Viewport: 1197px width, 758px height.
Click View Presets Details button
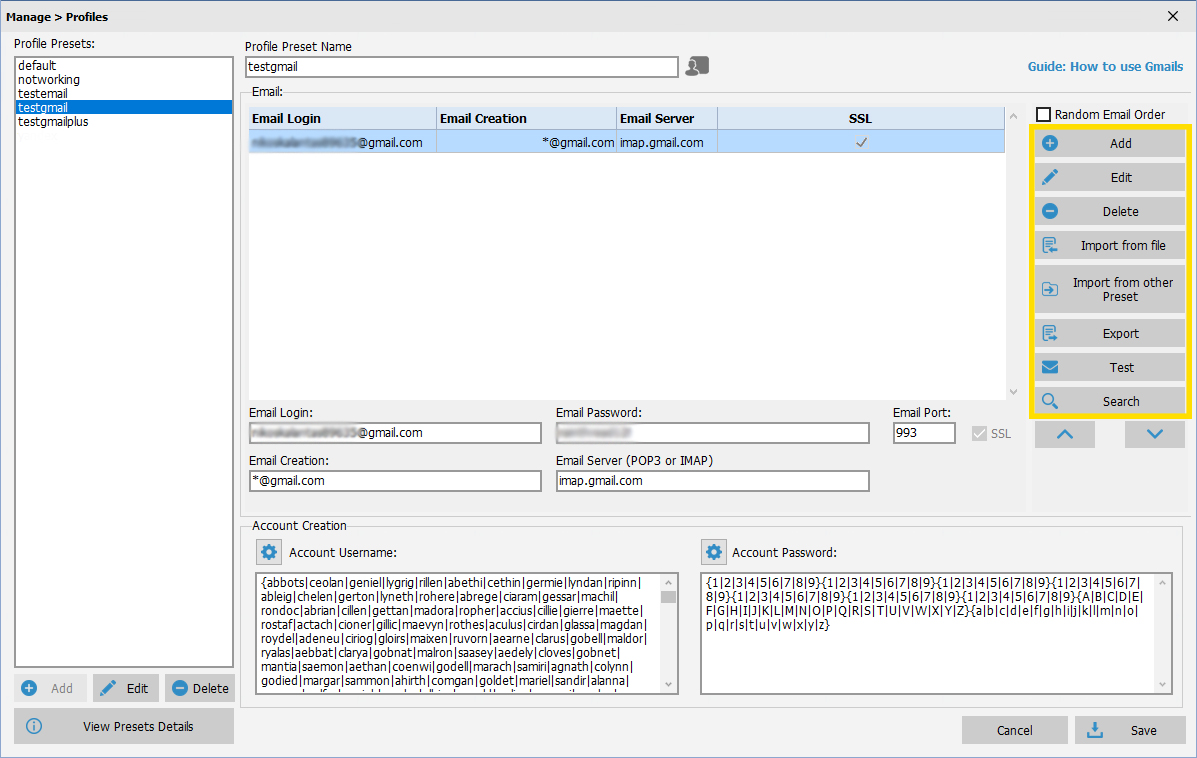click(x=124, y=726)
